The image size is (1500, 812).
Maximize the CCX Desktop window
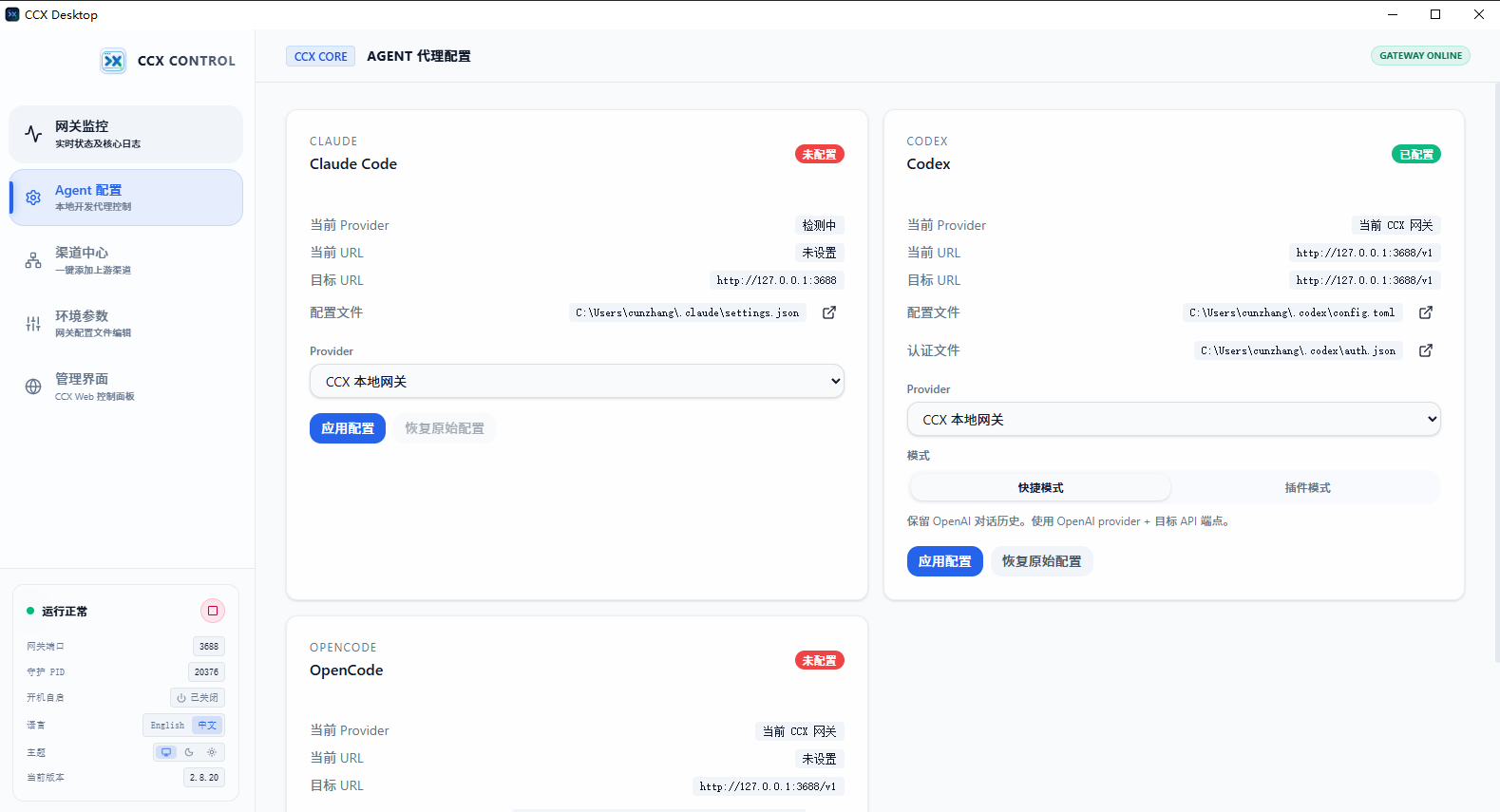tap(1435, 14)
